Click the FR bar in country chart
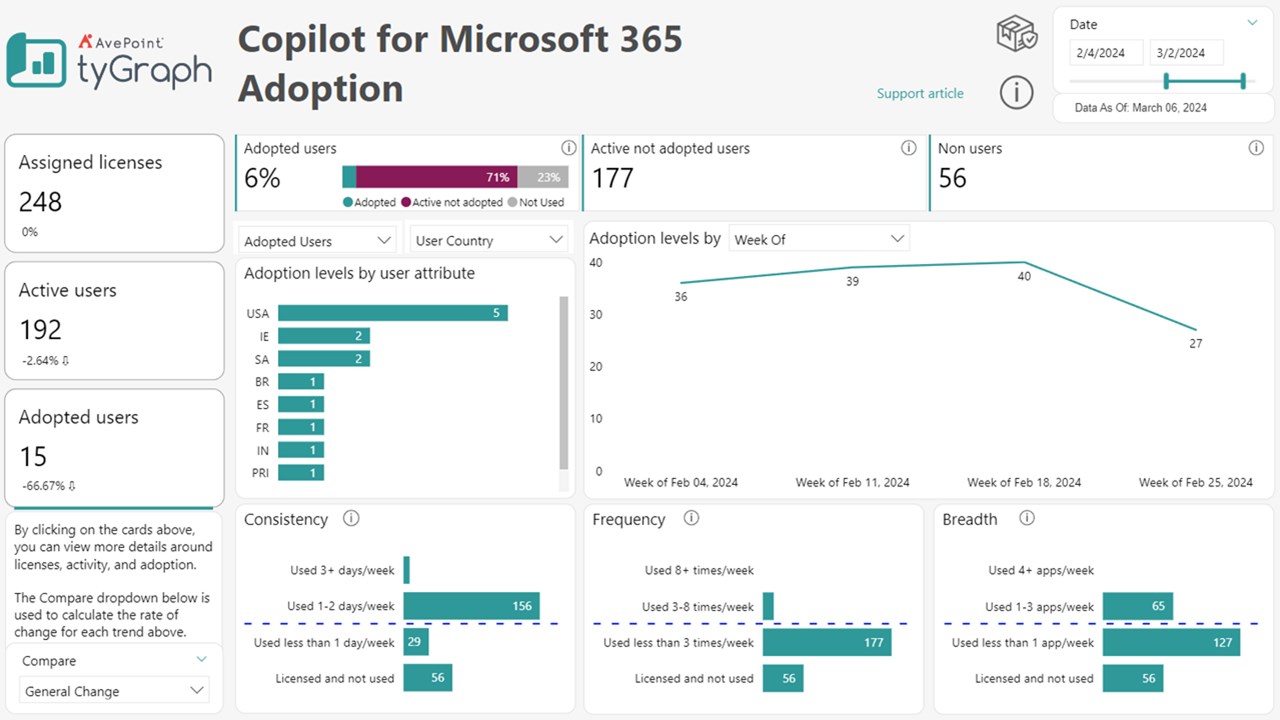The image size is (1280, 720). pyautogui.click(x=301, y=427)
